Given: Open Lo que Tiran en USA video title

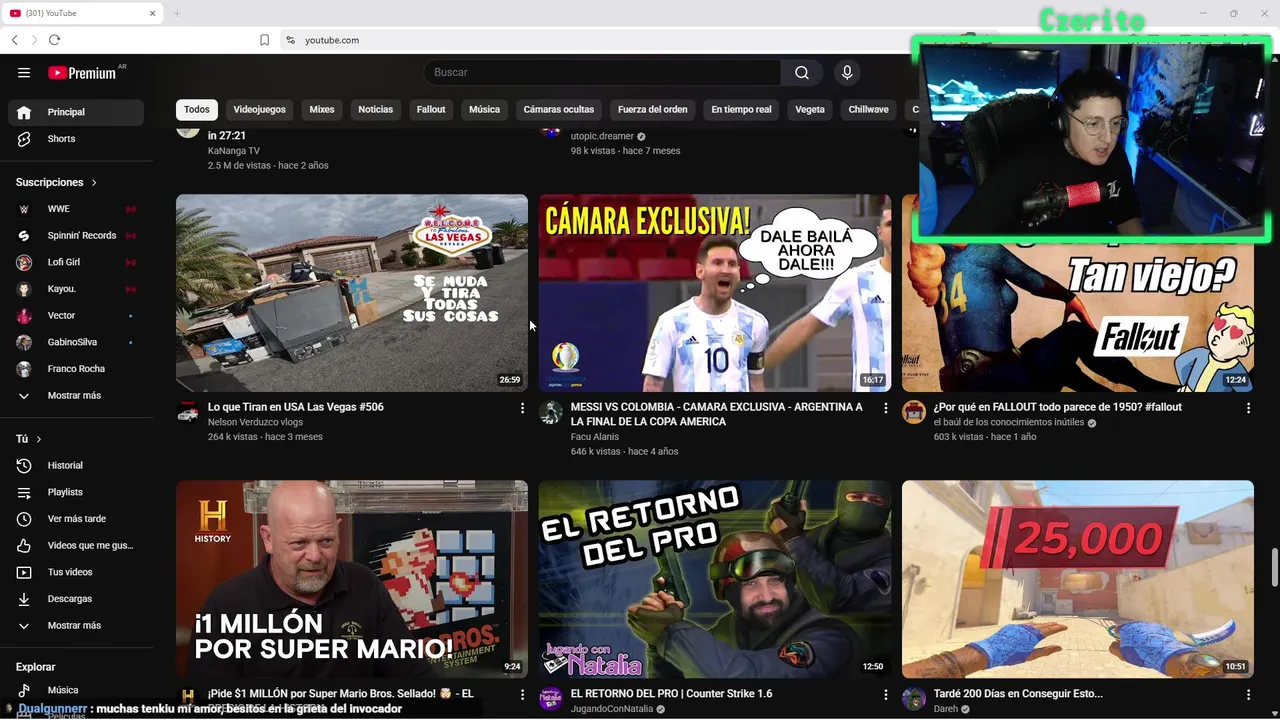Looking at the screenshot, I should pyautogui.click(x=296, y=407).
